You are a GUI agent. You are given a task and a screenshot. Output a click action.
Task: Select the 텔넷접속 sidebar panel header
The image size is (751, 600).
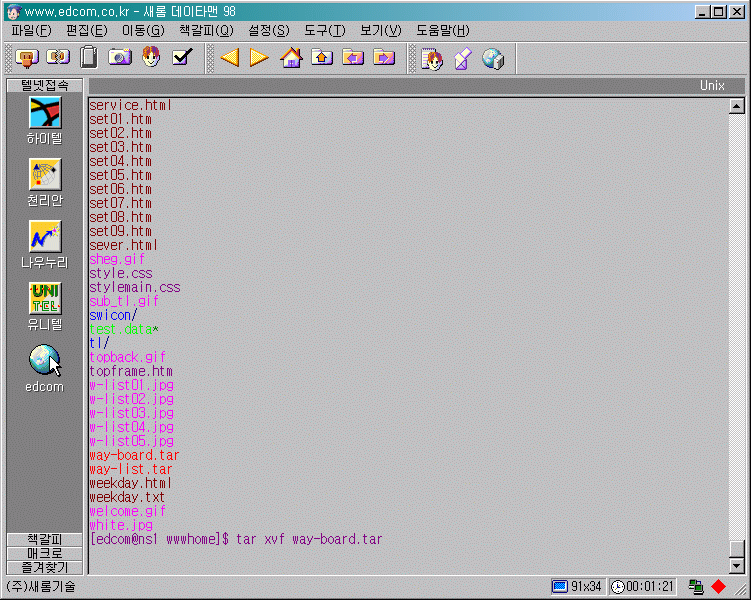coord(45,85)
